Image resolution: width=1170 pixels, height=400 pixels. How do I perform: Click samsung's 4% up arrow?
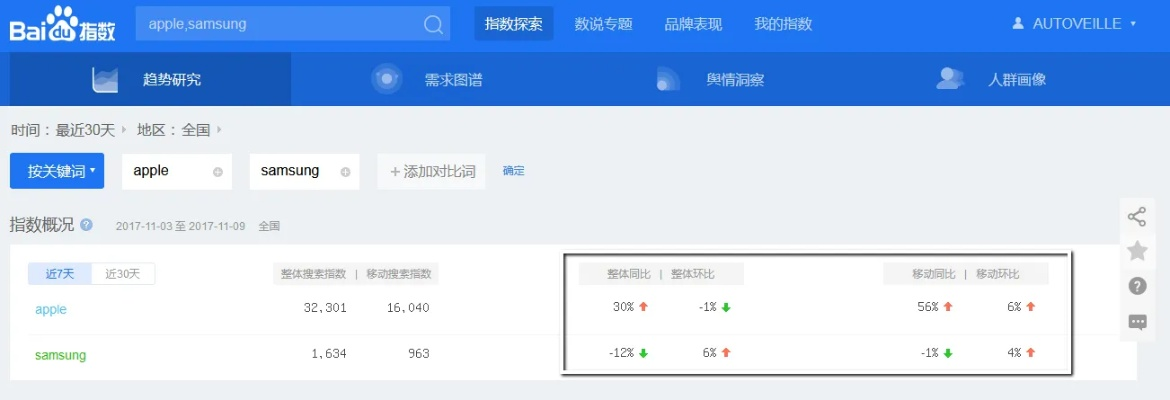[1030, 353]
